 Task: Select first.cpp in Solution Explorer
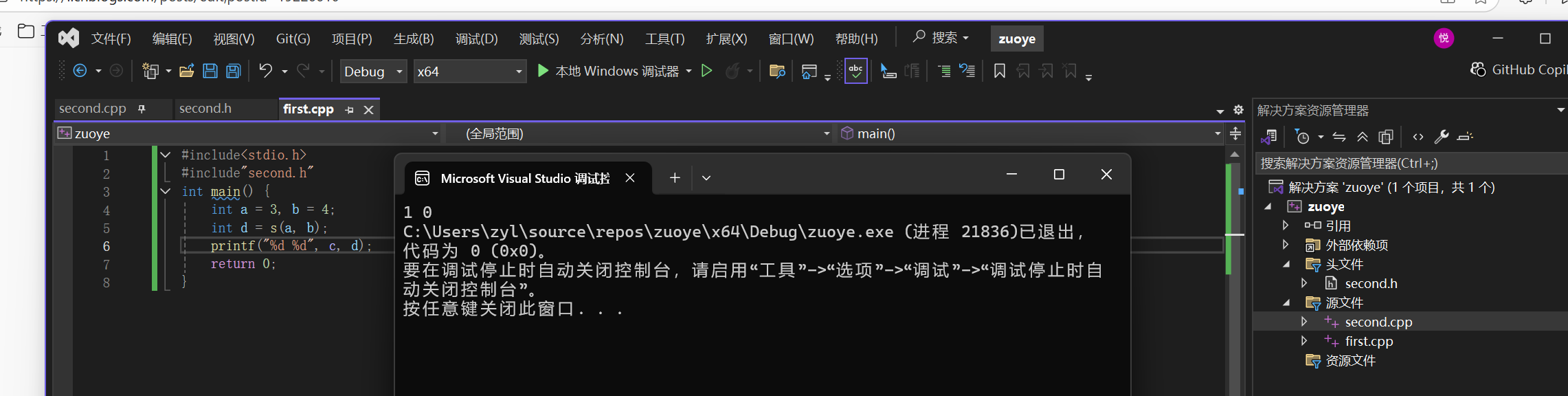pos(1369,341)
